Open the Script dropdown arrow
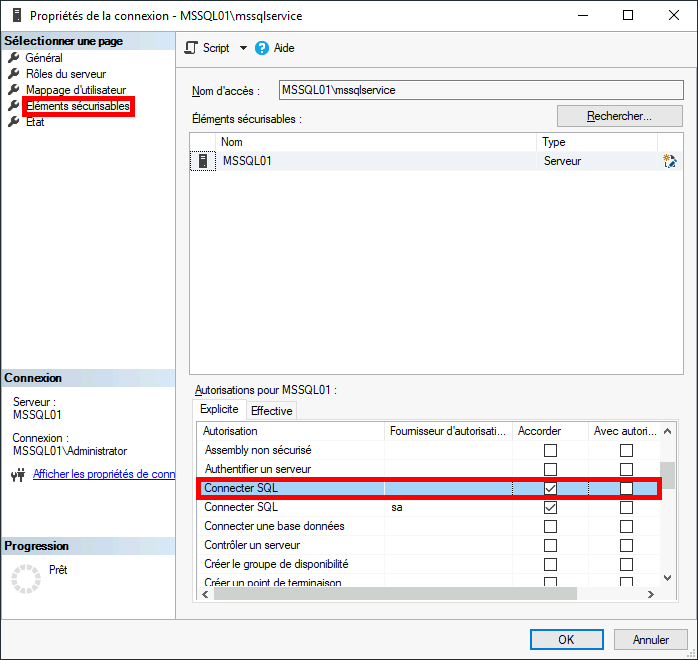The width and height of the screenshot is (698, 660). (x=243, y=48)
